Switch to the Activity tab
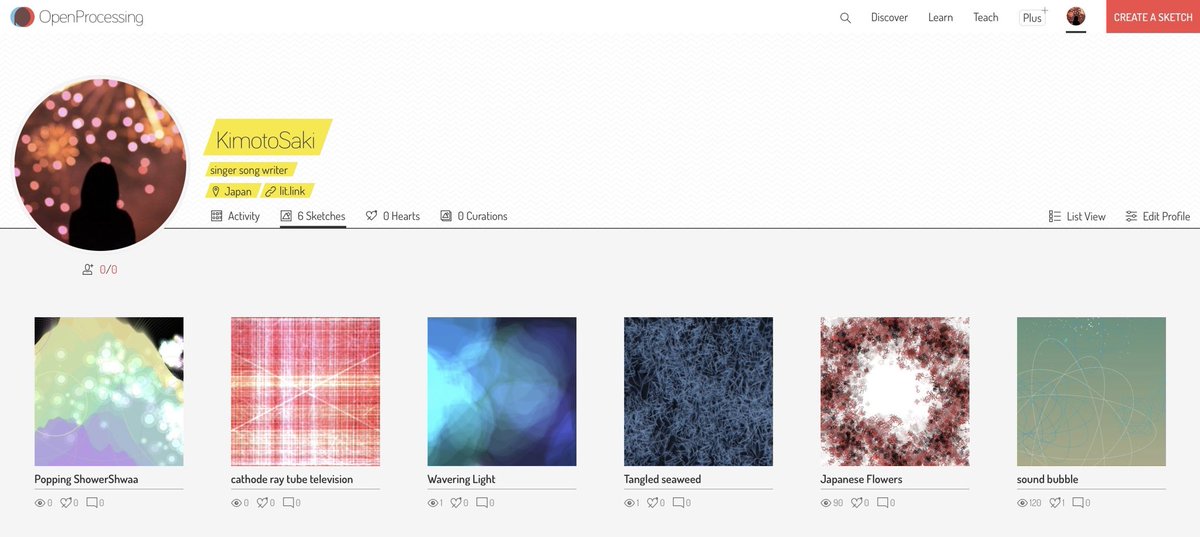Image resolution: width=1200 pixels, height=537 pixels. (x=236, y=216)
